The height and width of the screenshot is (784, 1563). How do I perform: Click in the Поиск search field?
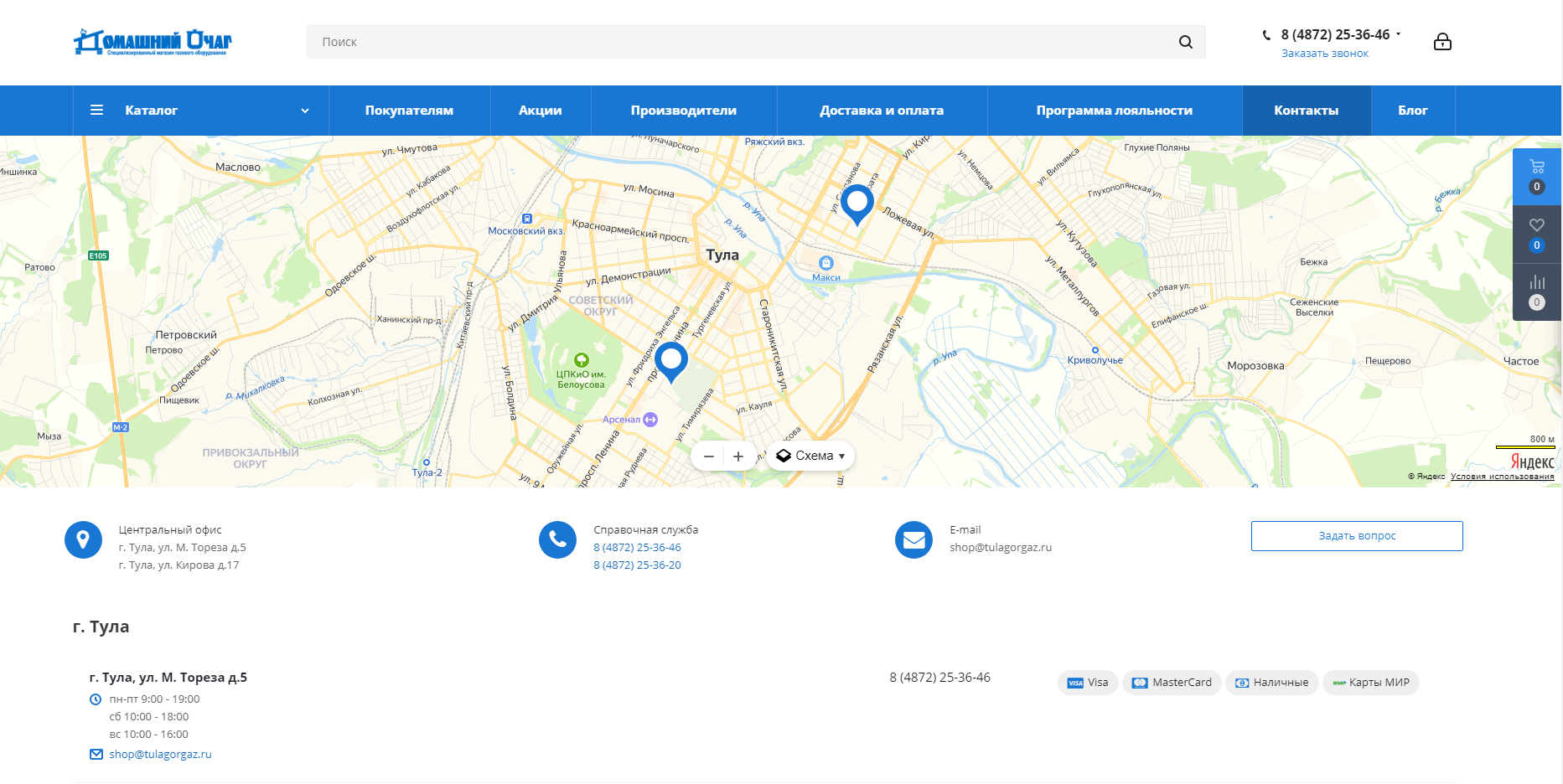[x=738, y=42]
